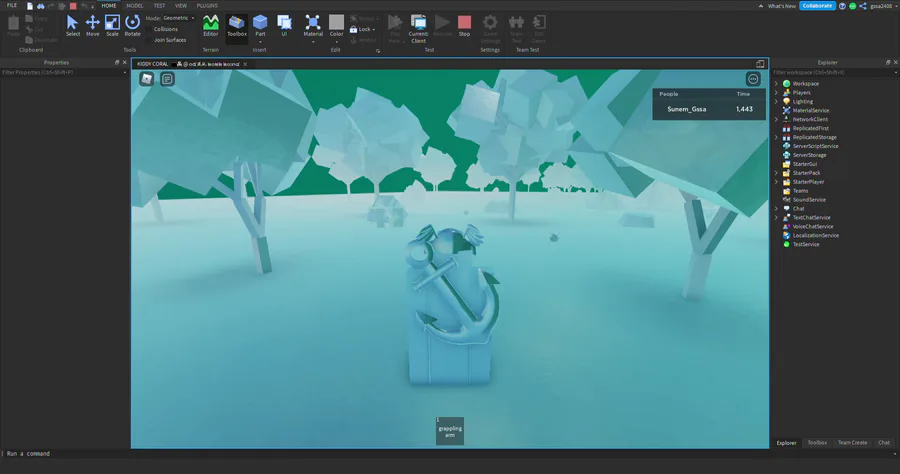The image size is (900, 474).
Task: Expand the StarterPlayer node
Action: click(777, 182)
